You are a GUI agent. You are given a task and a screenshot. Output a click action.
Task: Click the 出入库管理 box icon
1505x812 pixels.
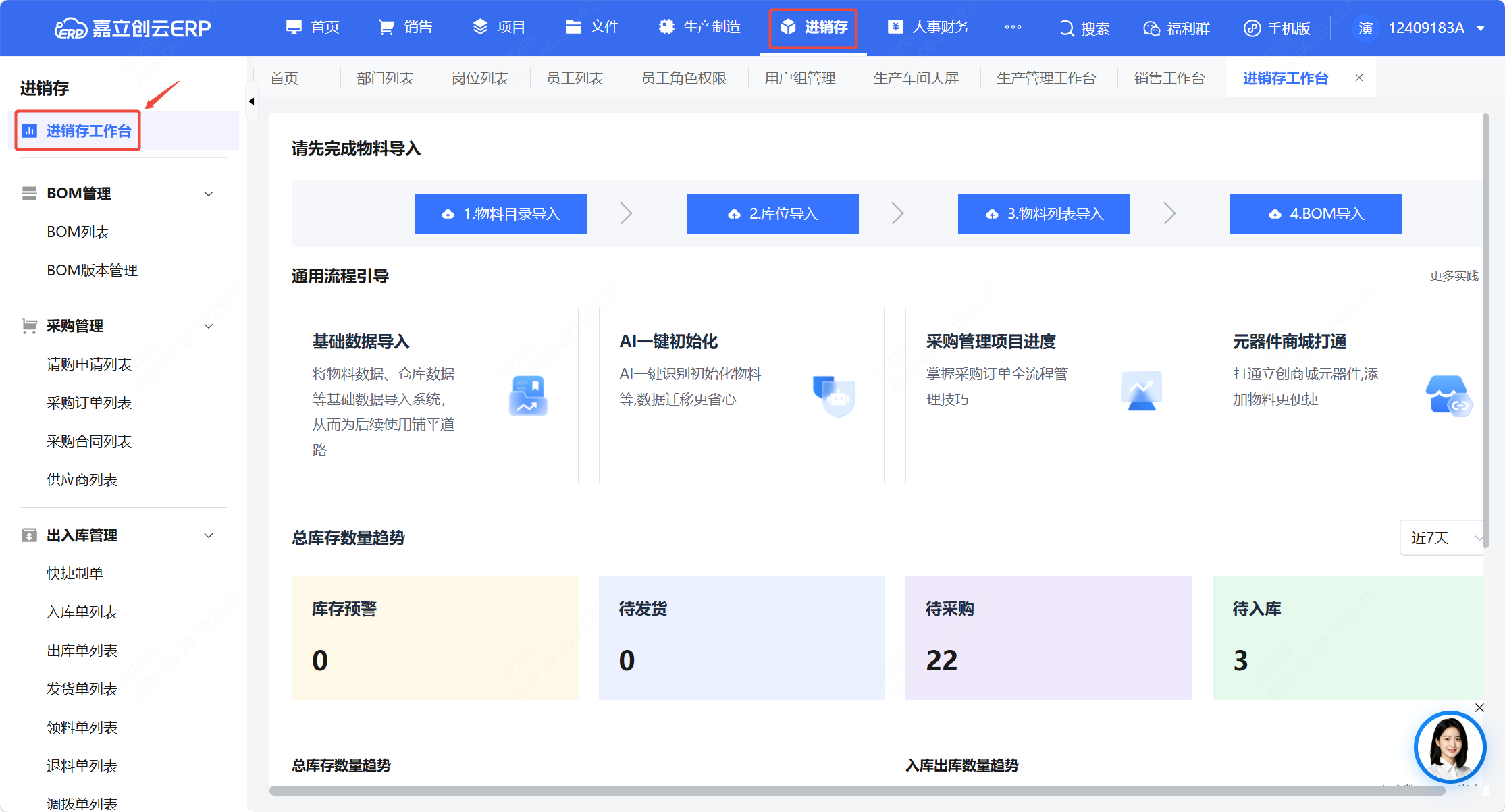[29, 535]
